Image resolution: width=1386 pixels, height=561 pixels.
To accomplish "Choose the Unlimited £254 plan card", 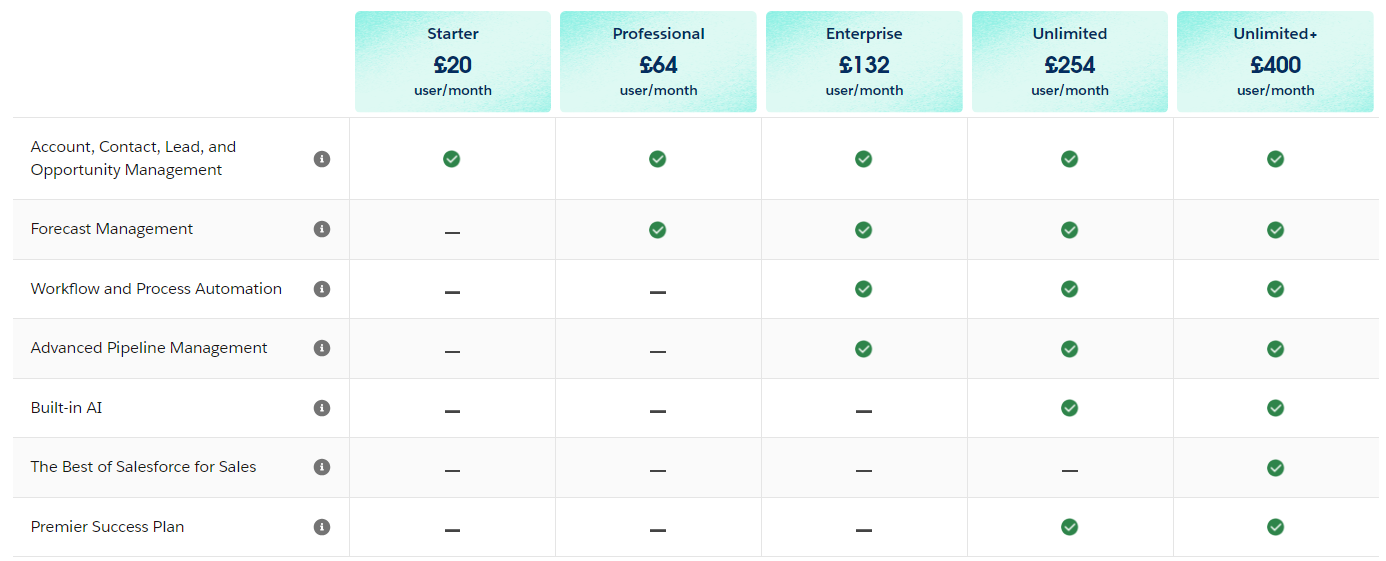I will coord(1070,62).
